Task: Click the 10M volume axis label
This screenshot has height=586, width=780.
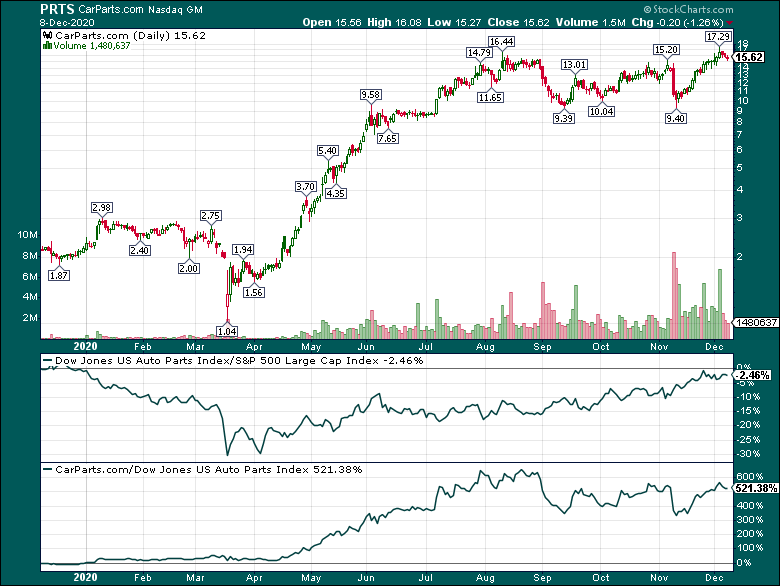Action: click(27, 234)
